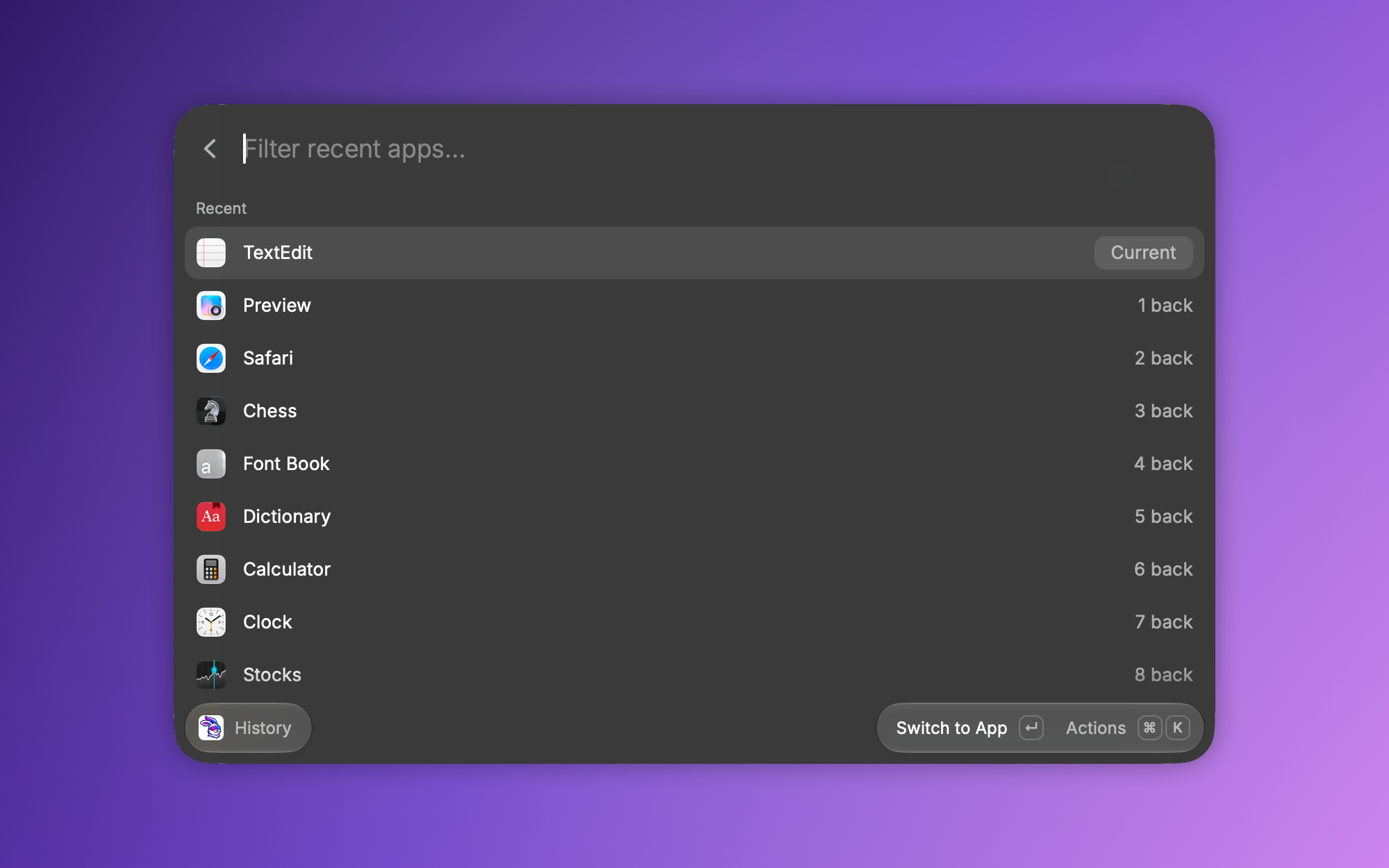Select Stocks in recent list

tap(694, 675)
